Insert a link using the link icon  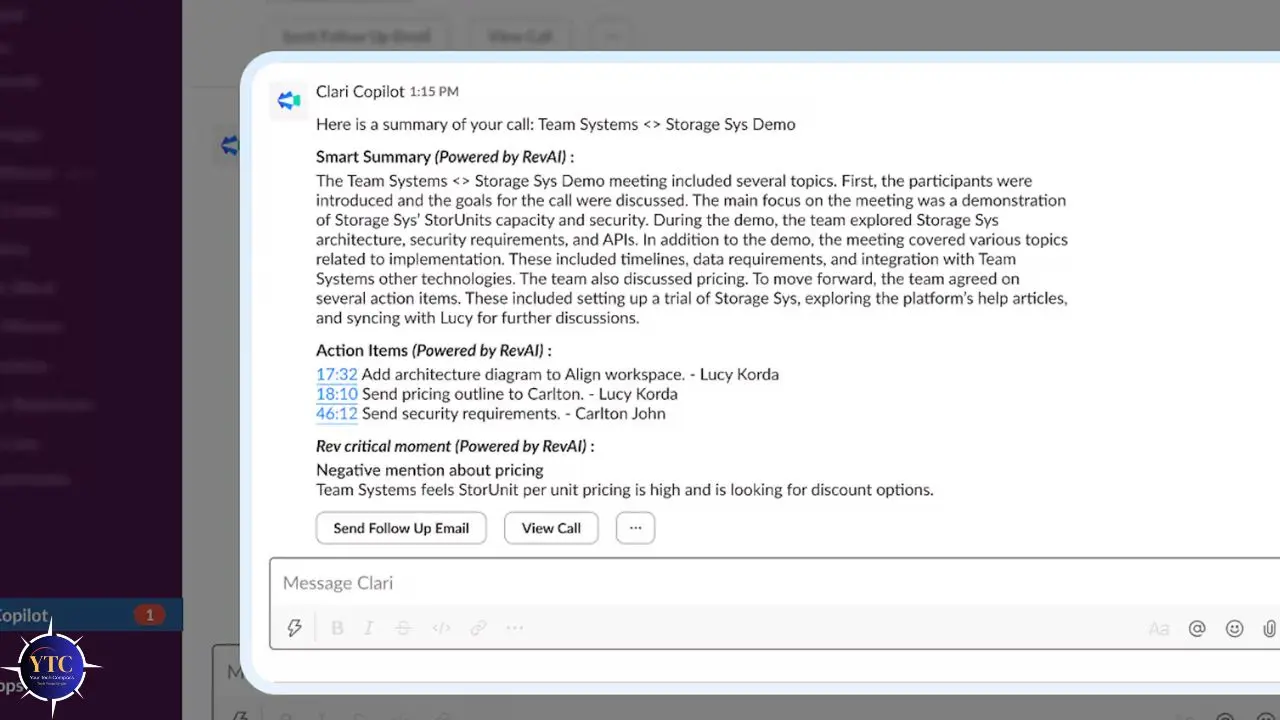(x=478, y=628)
